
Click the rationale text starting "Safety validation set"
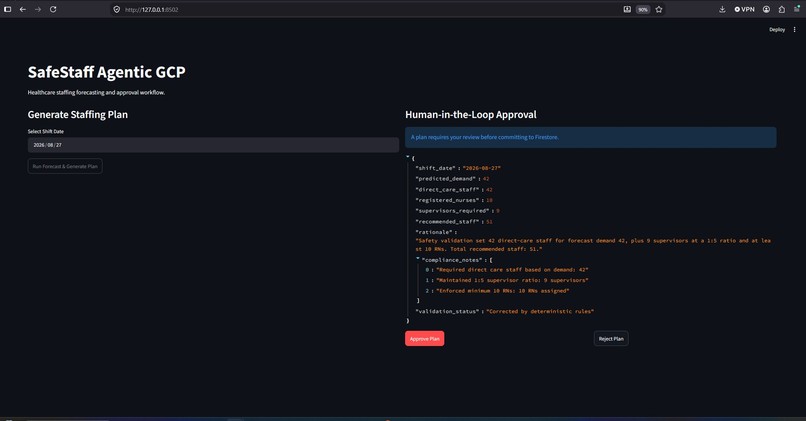(593, 245)
